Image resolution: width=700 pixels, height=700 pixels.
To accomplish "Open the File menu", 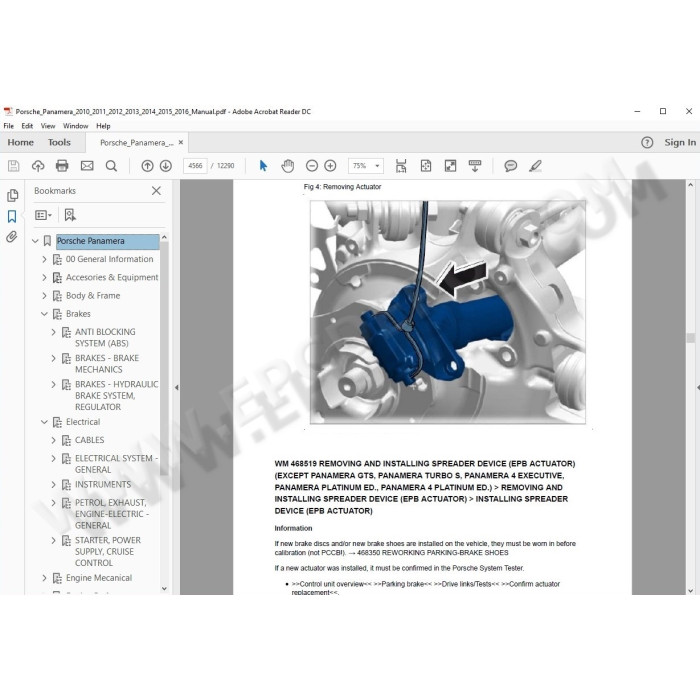I will (x=8, y=126).
